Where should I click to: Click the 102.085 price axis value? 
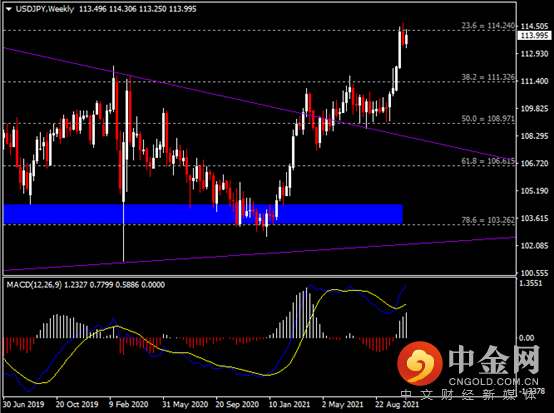(x=535, y=246)
